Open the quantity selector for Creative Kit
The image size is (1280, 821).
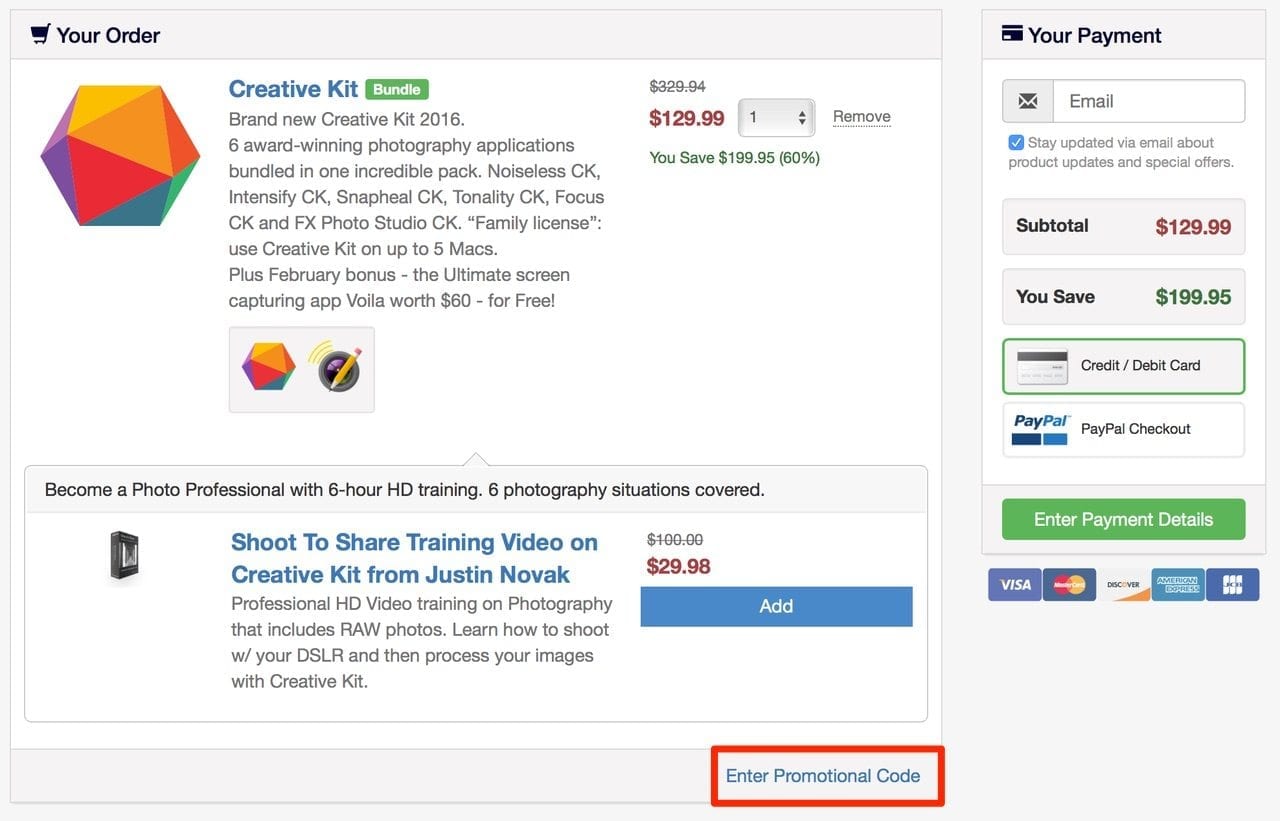777,118
